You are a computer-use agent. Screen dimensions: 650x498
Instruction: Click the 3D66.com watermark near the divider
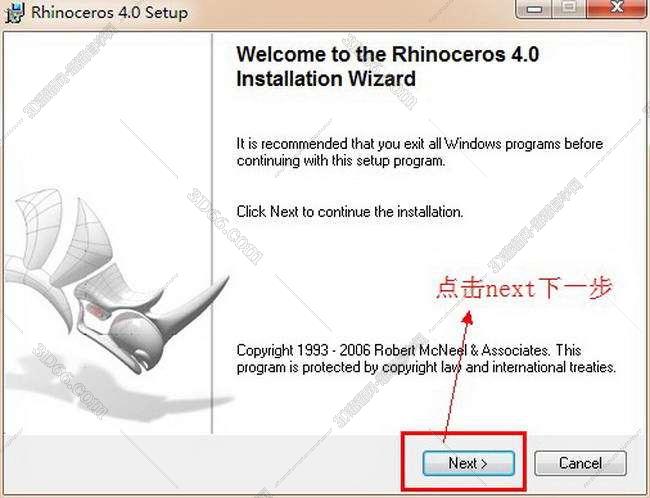tap(226, 226)
